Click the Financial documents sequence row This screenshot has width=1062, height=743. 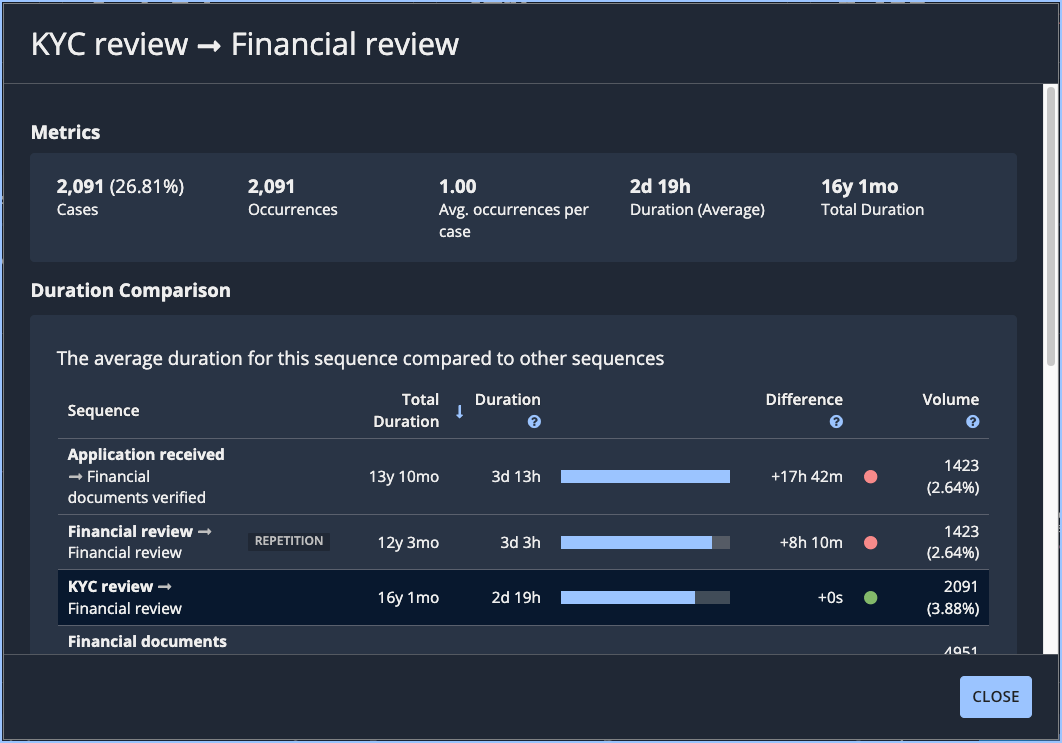click(x=523, y=641)
